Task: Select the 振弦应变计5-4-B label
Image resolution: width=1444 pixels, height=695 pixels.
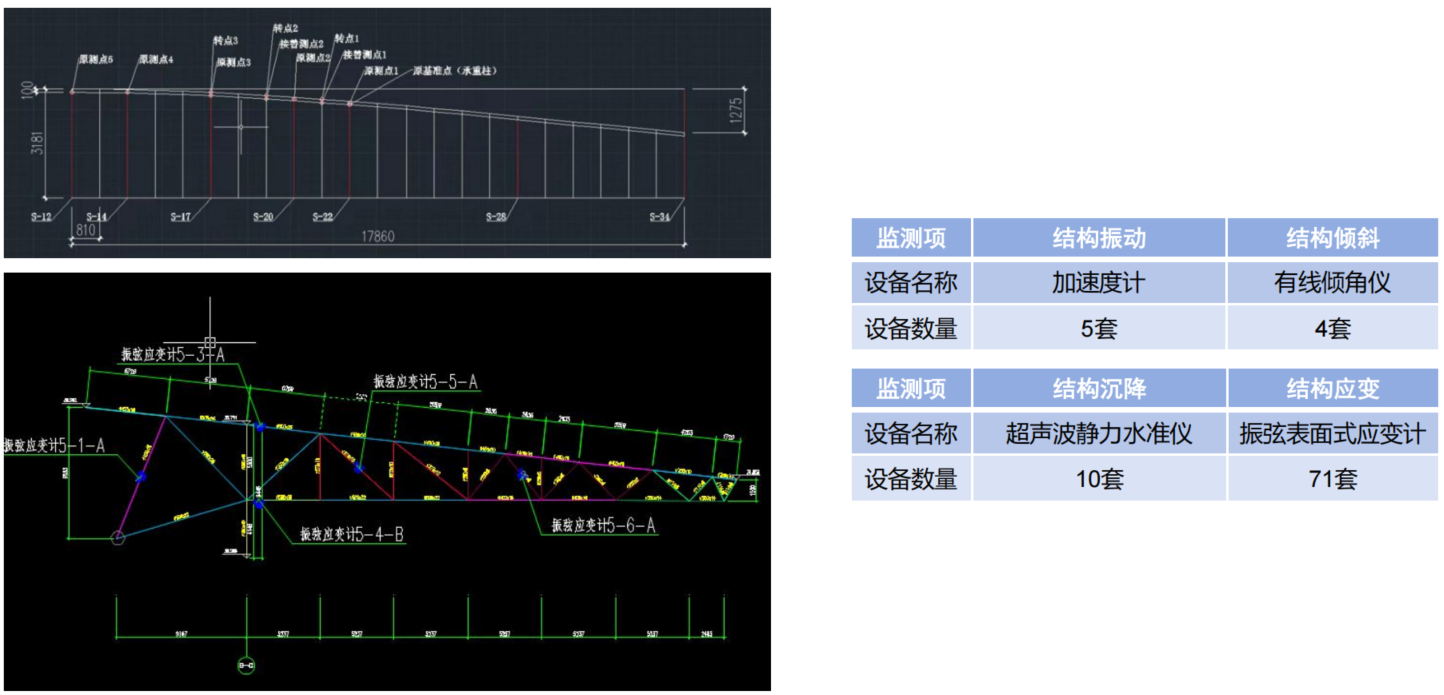Action: point(351,535)
